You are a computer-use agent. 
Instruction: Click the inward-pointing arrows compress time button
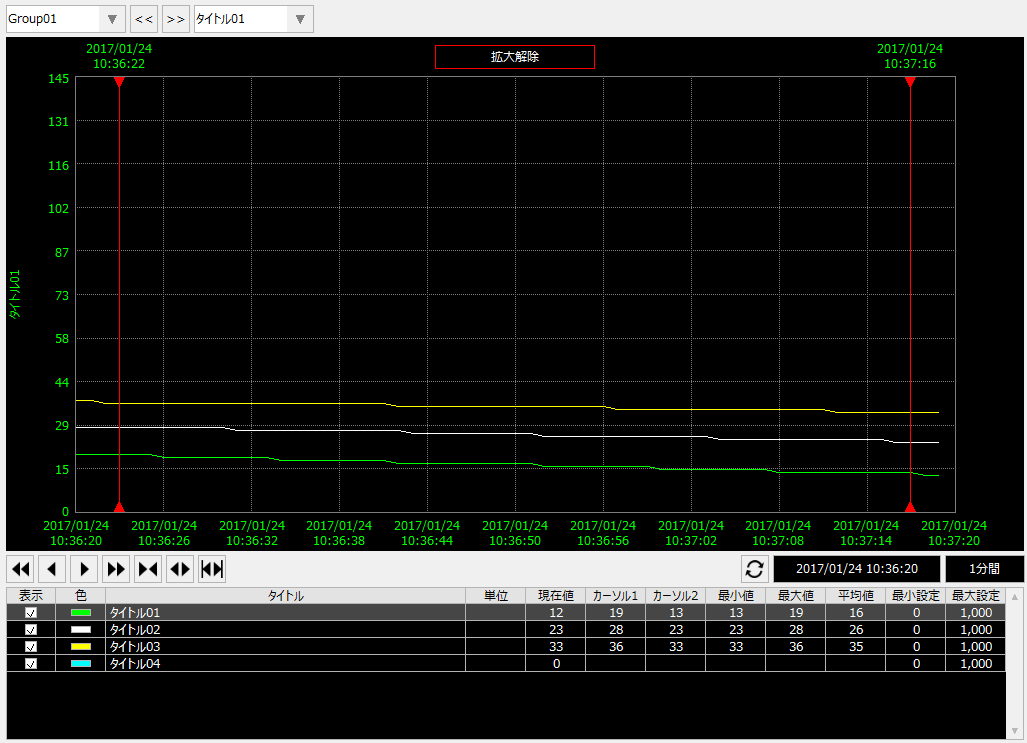(x=148, y=569)
